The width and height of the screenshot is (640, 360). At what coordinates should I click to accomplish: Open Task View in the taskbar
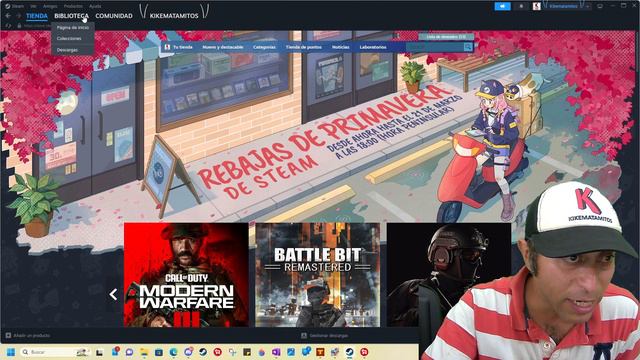(x=100, y=352)
